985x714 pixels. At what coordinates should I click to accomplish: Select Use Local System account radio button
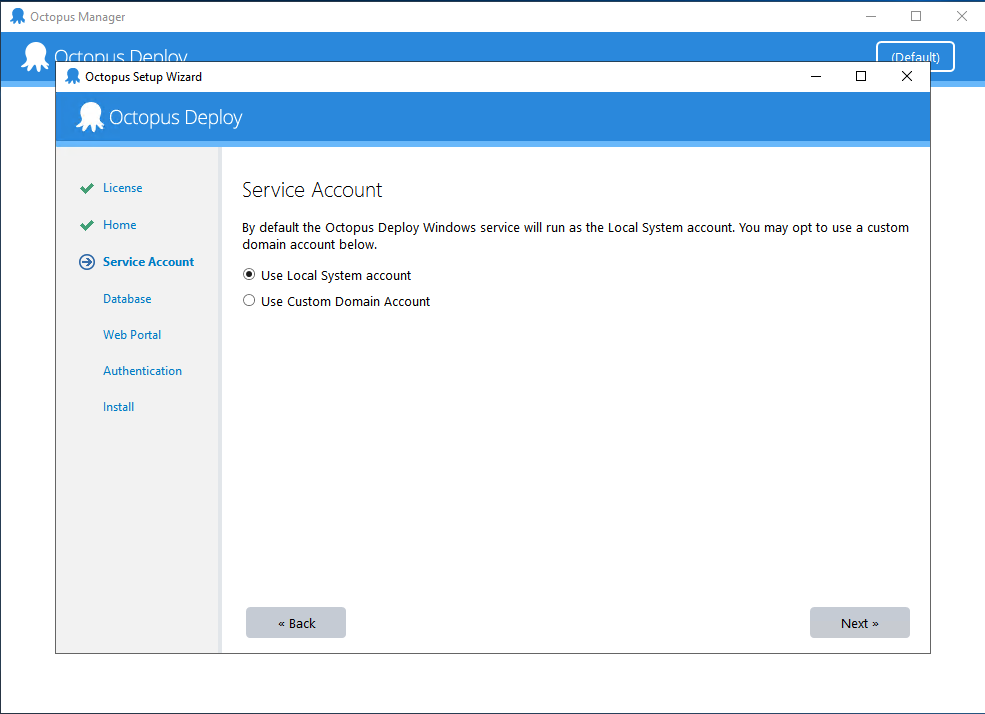(249, 275)
